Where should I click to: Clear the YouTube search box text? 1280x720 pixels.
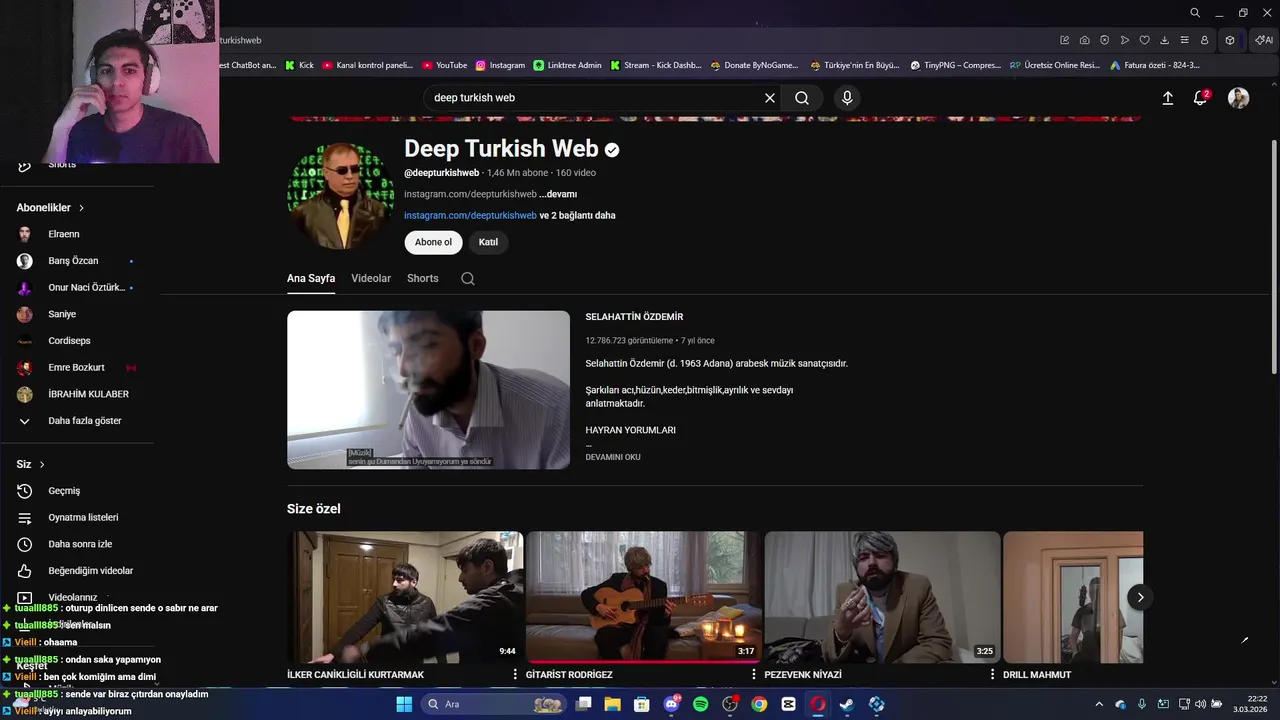(x=770, y=98)
